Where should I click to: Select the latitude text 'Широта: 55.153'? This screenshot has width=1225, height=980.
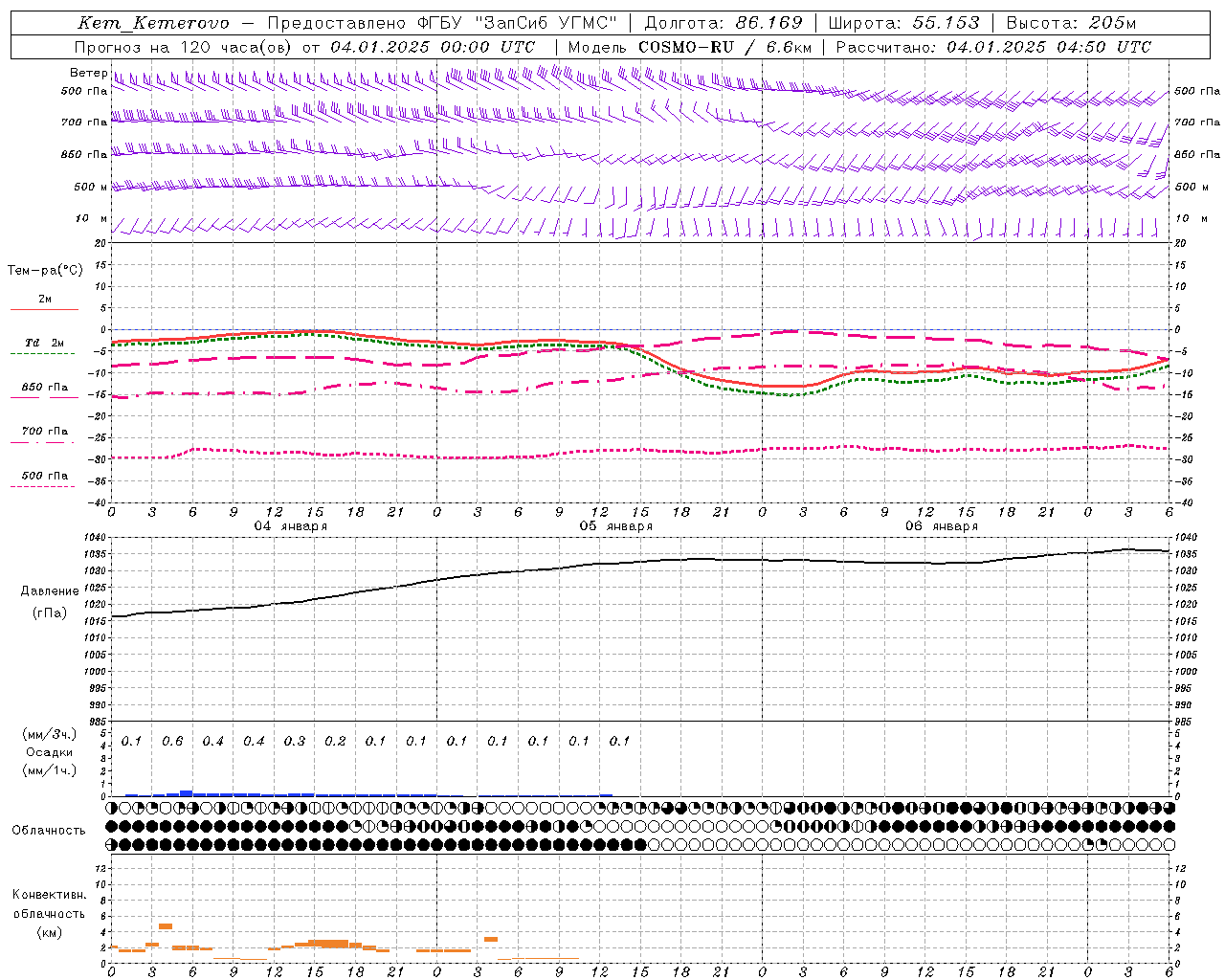click(904, 23)
